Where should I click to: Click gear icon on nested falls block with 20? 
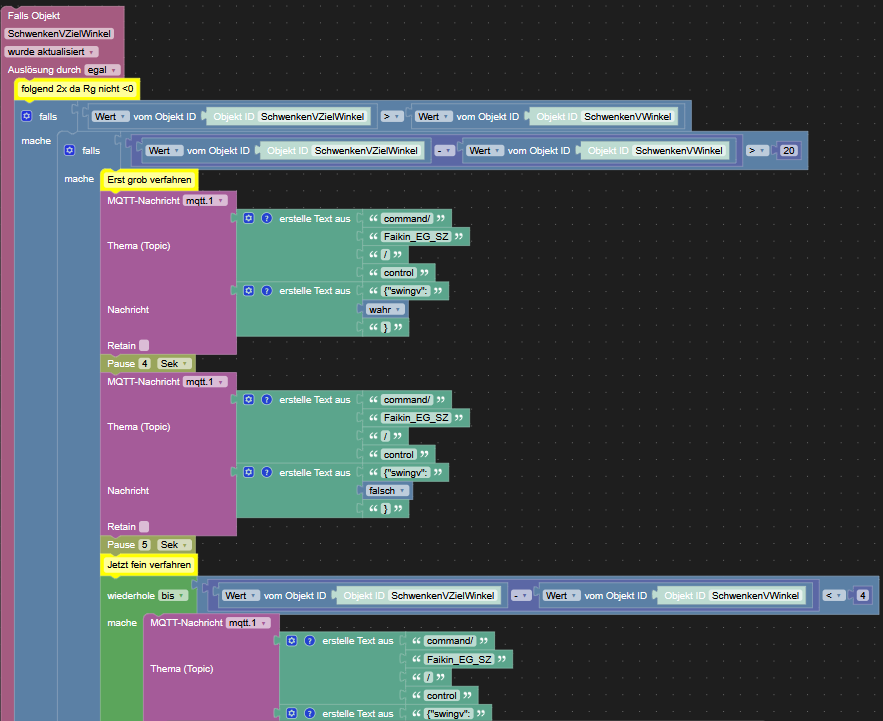coord(70,150)
